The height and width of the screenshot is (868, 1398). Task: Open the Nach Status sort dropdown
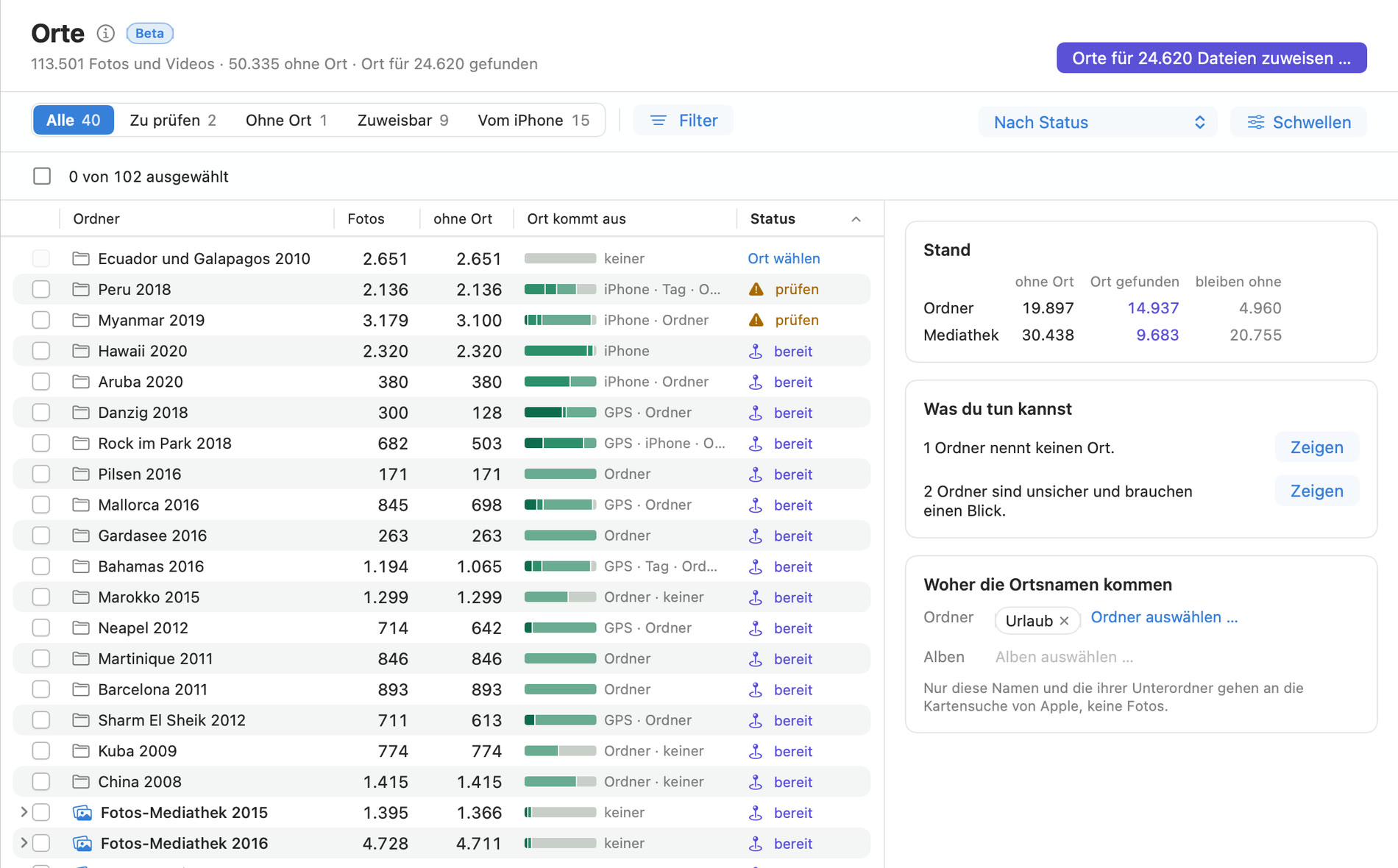pyautogui.click(x=1097, y=122)
